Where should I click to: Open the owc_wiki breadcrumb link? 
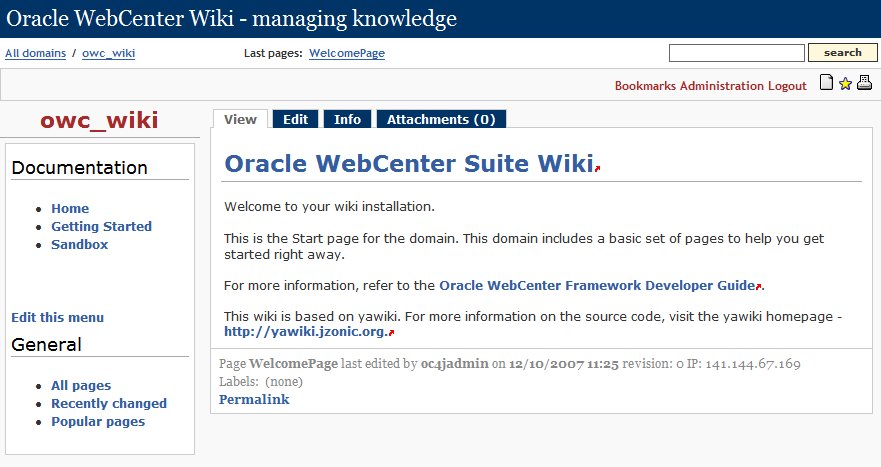click(x=108, y=53)
